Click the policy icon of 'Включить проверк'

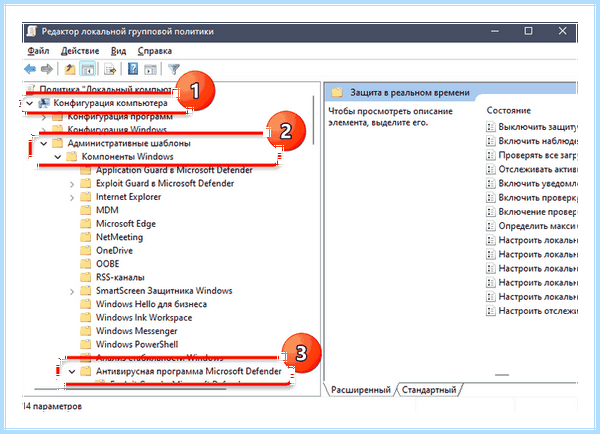[490, 197]
